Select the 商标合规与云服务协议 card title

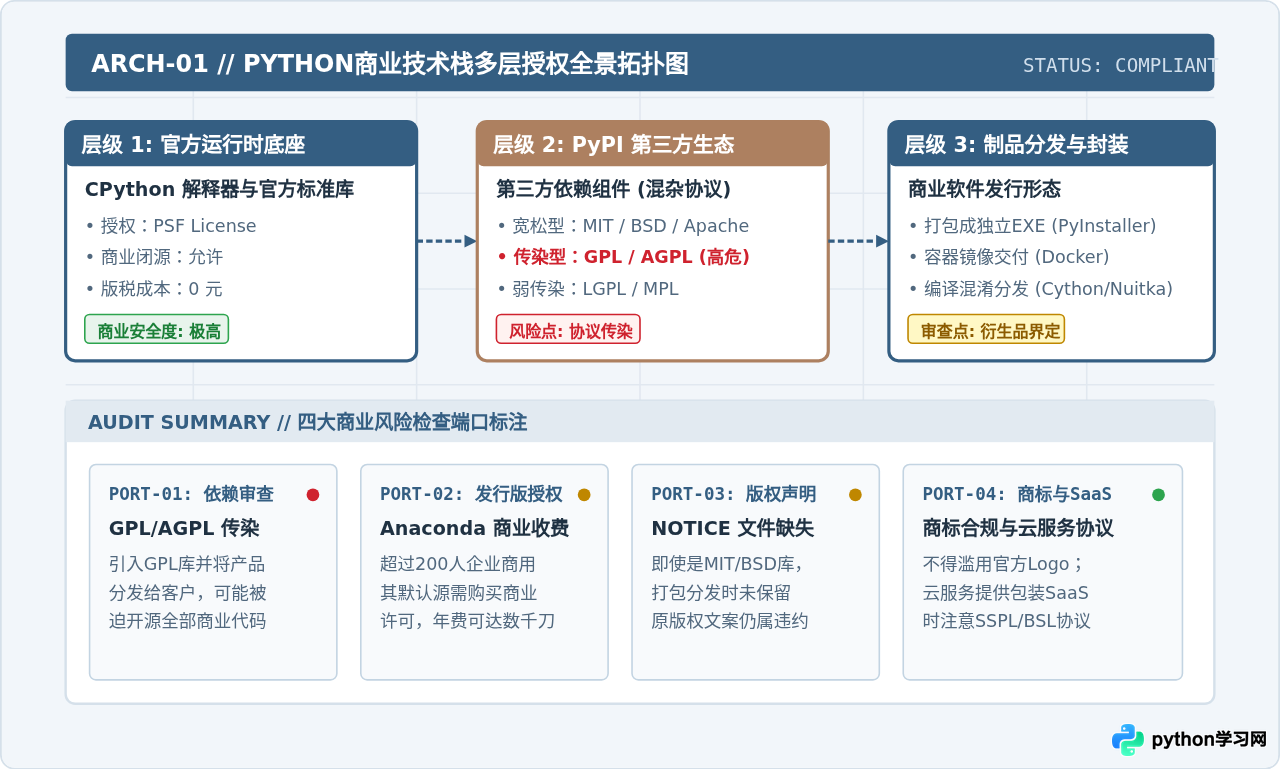pyautogui.click(x=1018, y=528)
